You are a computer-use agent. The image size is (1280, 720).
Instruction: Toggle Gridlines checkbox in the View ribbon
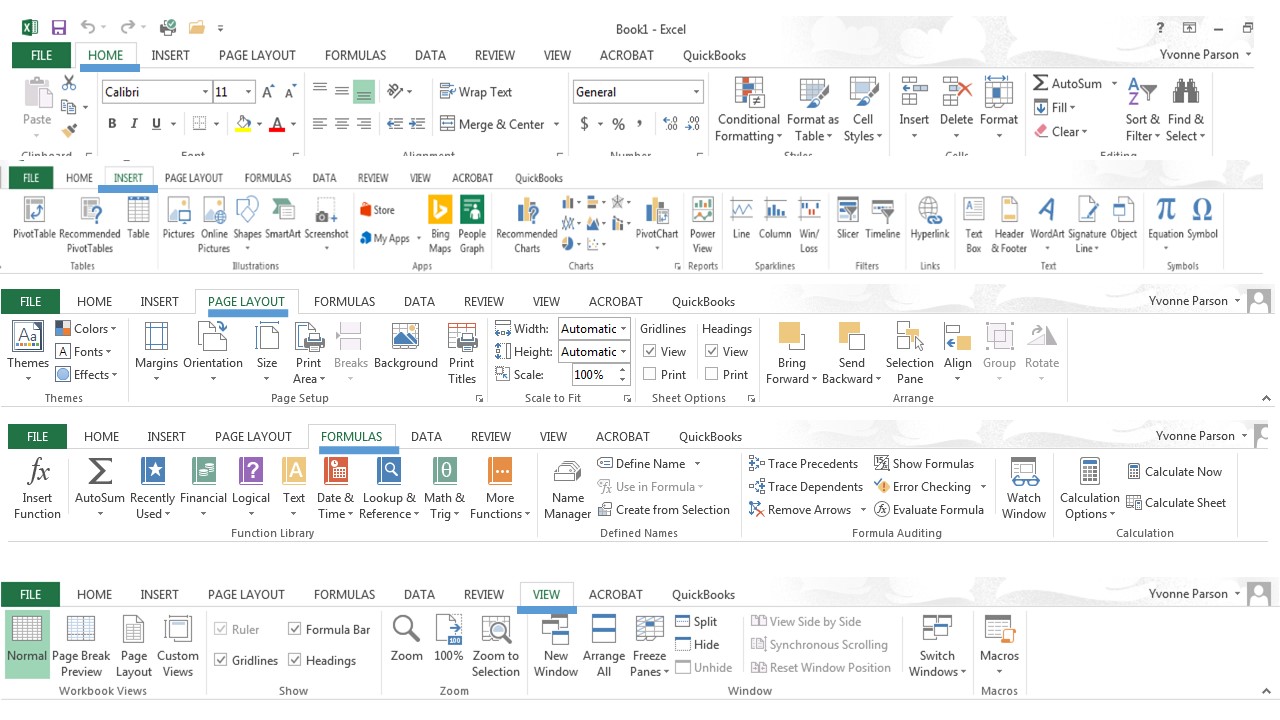pyautogui.click(x=221, y=660)
